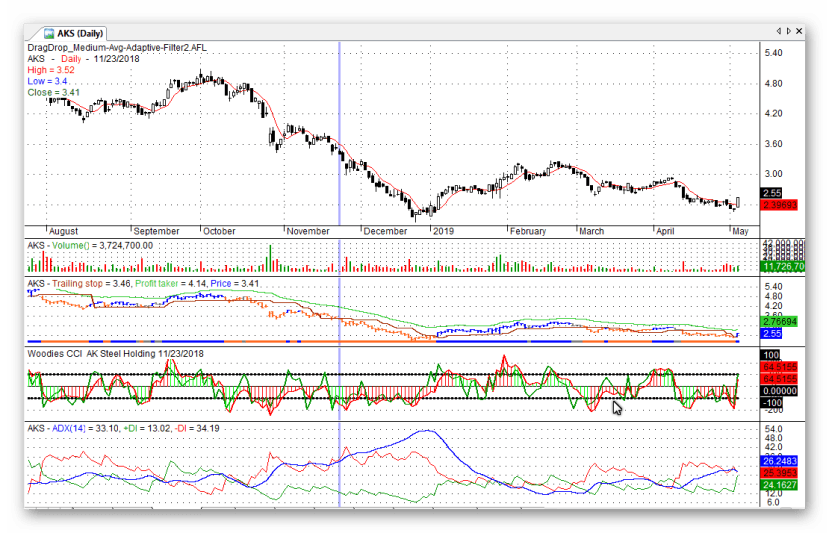Click the November label on the date axis
Viewport: 829px width, 533px height.
click(x=308, y=231)
